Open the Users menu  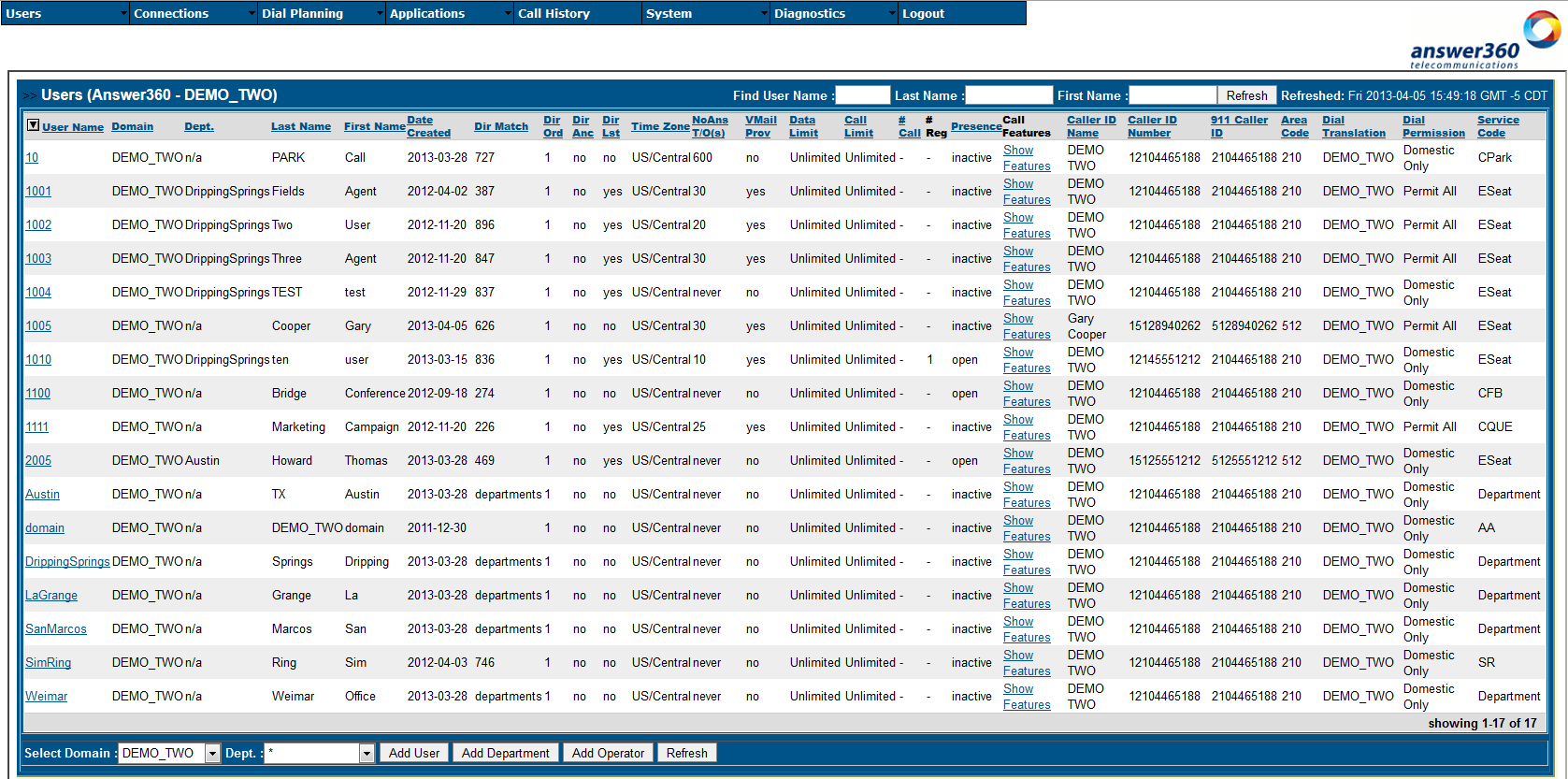point(65,13)
